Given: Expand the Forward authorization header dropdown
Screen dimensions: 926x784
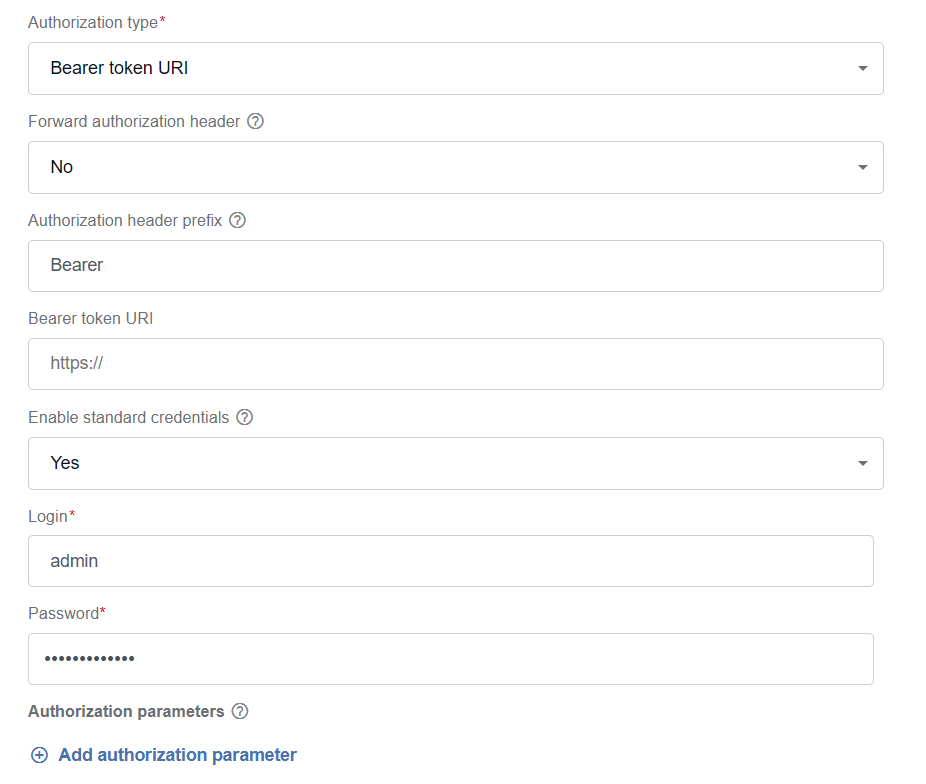Looking at the screenshot, I should [x=456, y=167].
